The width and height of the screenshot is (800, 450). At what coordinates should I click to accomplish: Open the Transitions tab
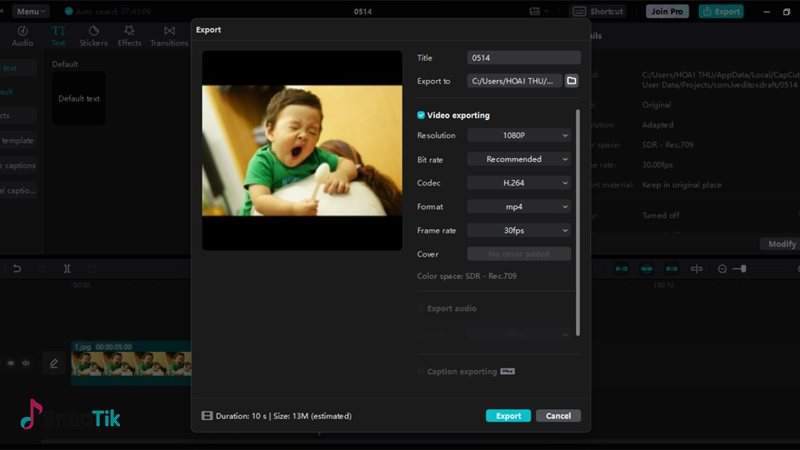pos(169,36)
